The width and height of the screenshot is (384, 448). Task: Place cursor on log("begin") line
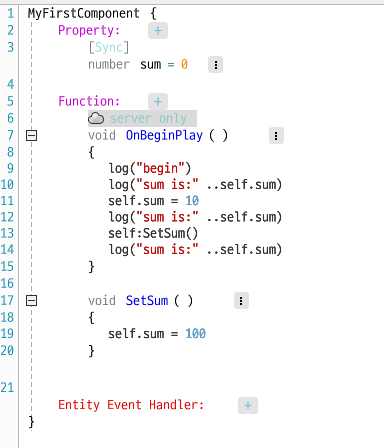[150, 168]
